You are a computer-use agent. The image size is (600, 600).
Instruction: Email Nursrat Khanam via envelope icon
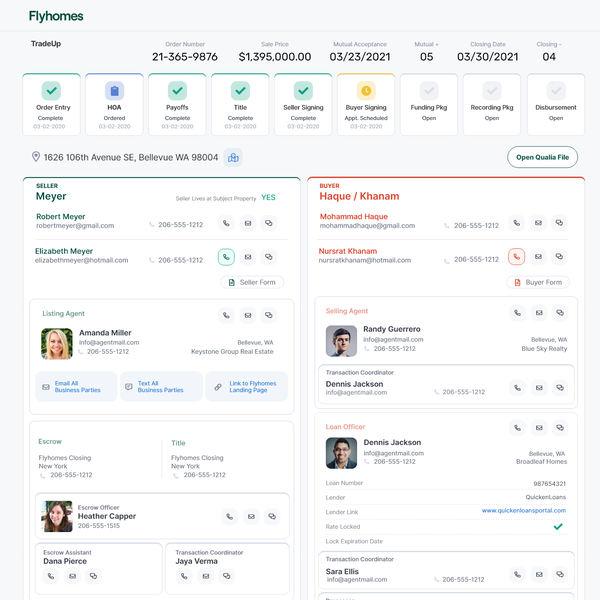click(x=538, y=256)
